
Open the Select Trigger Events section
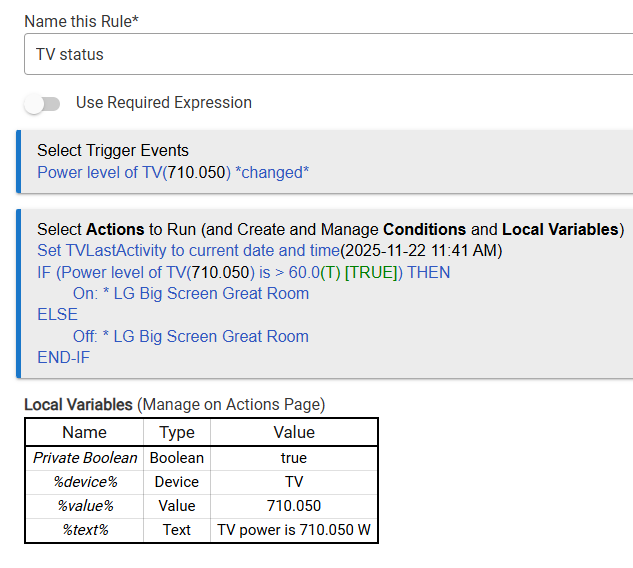[x=113, y=151]
